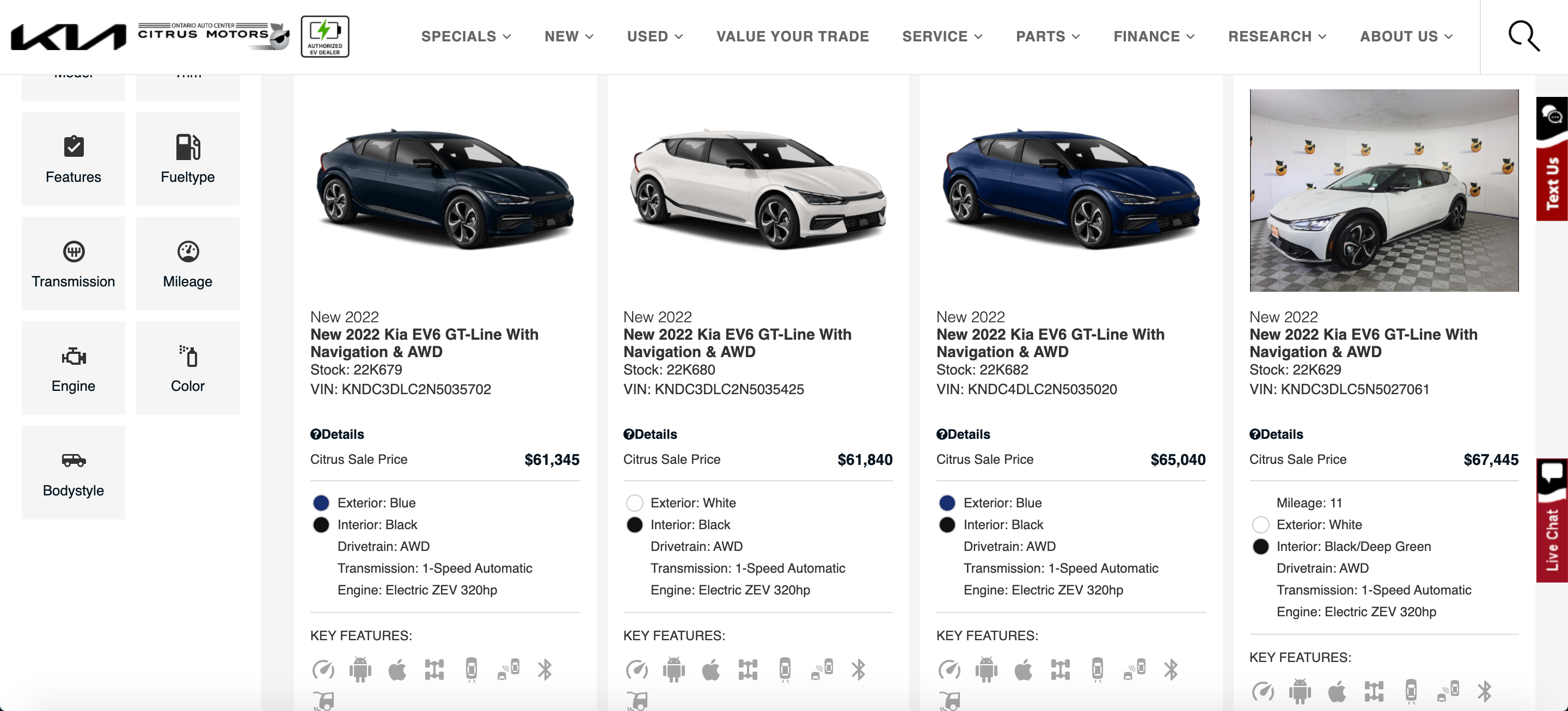
Task: Open Value Your Trade page
Action: coord(792,36)
